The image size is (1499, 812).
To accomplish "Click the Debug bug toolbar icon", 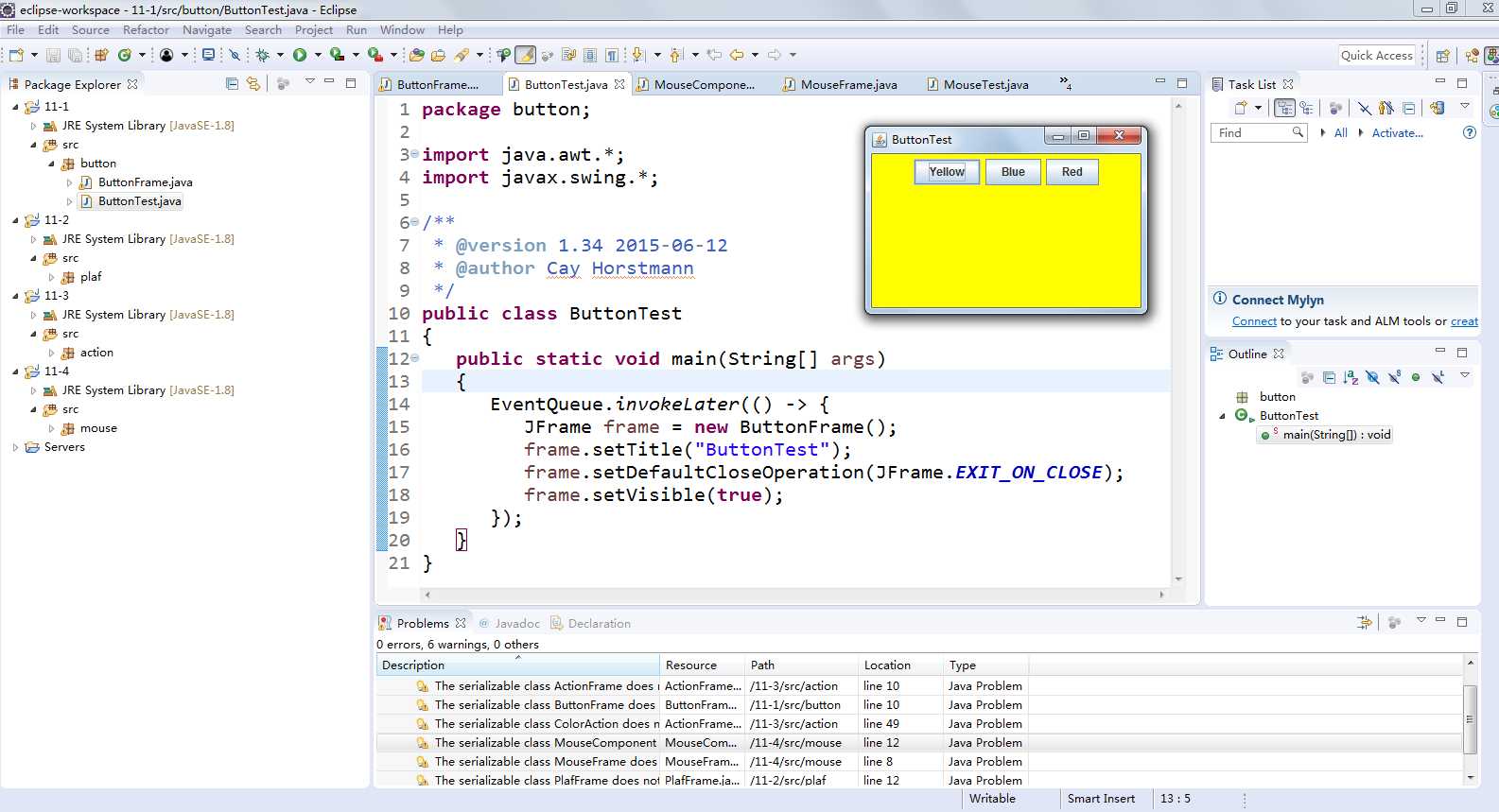I will pos(263,55).
